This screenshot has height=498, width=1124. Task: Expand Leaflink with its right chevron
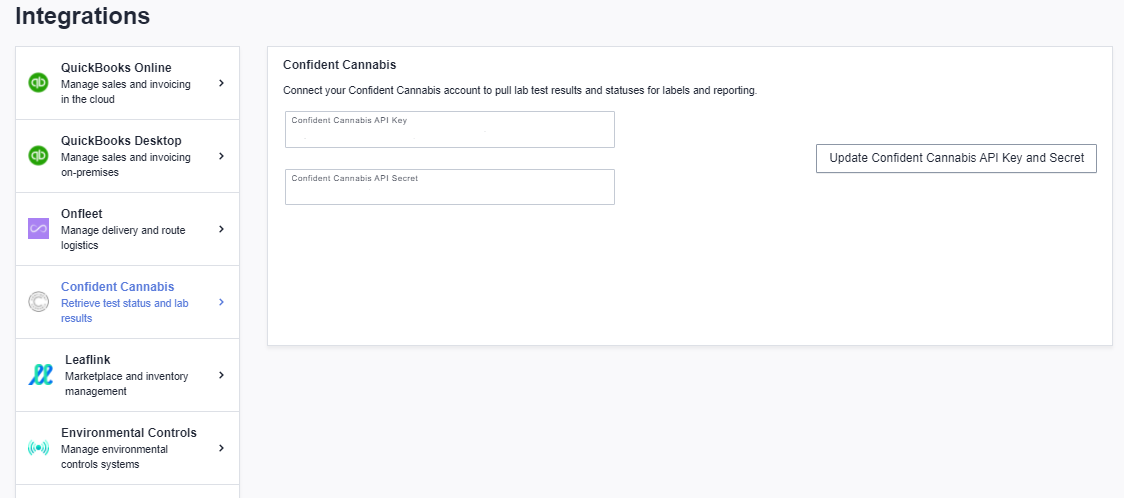point(222,375)
